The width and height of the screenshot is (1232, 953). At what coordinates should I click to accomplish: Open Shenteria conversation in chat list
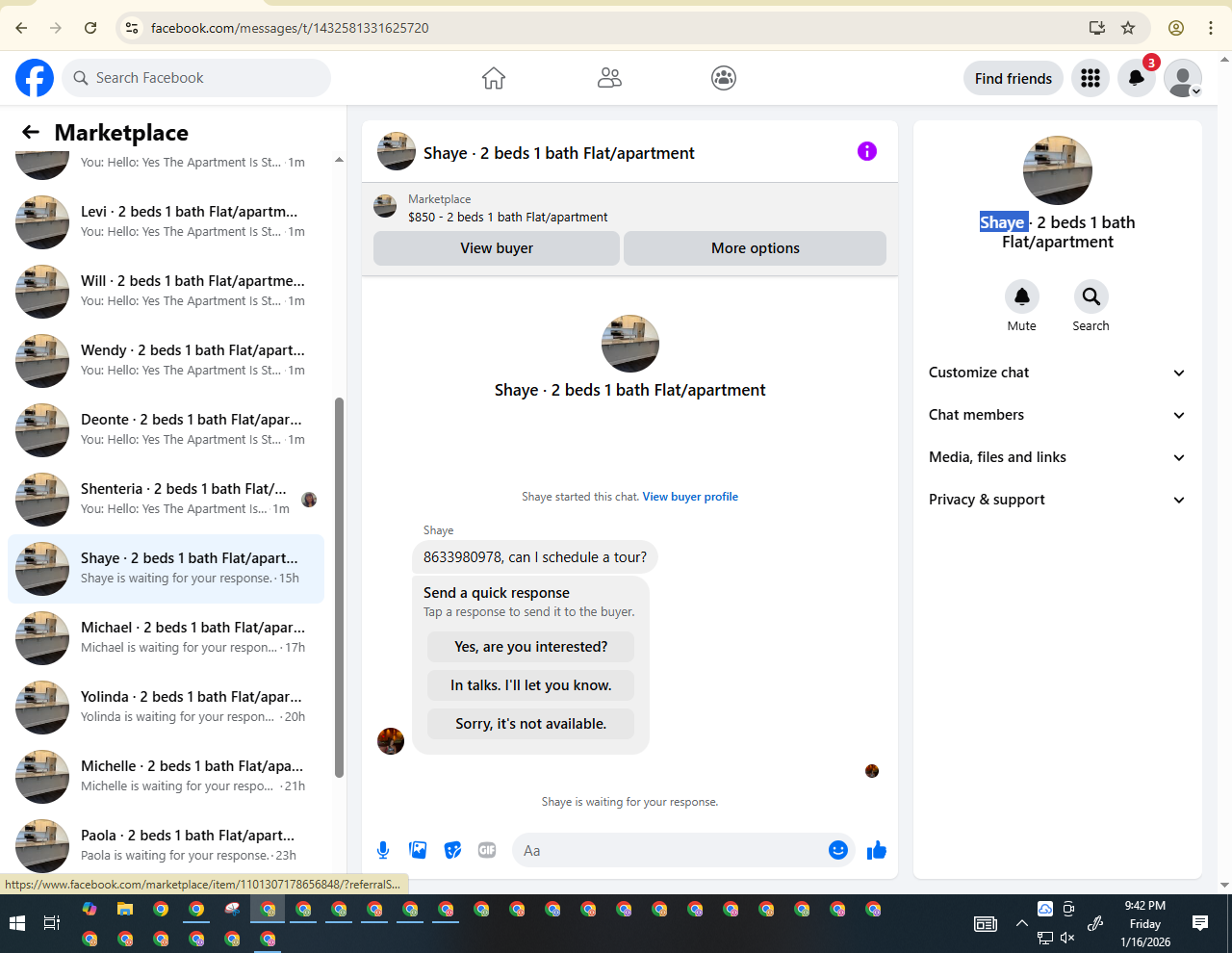click(x=166, y=500)
